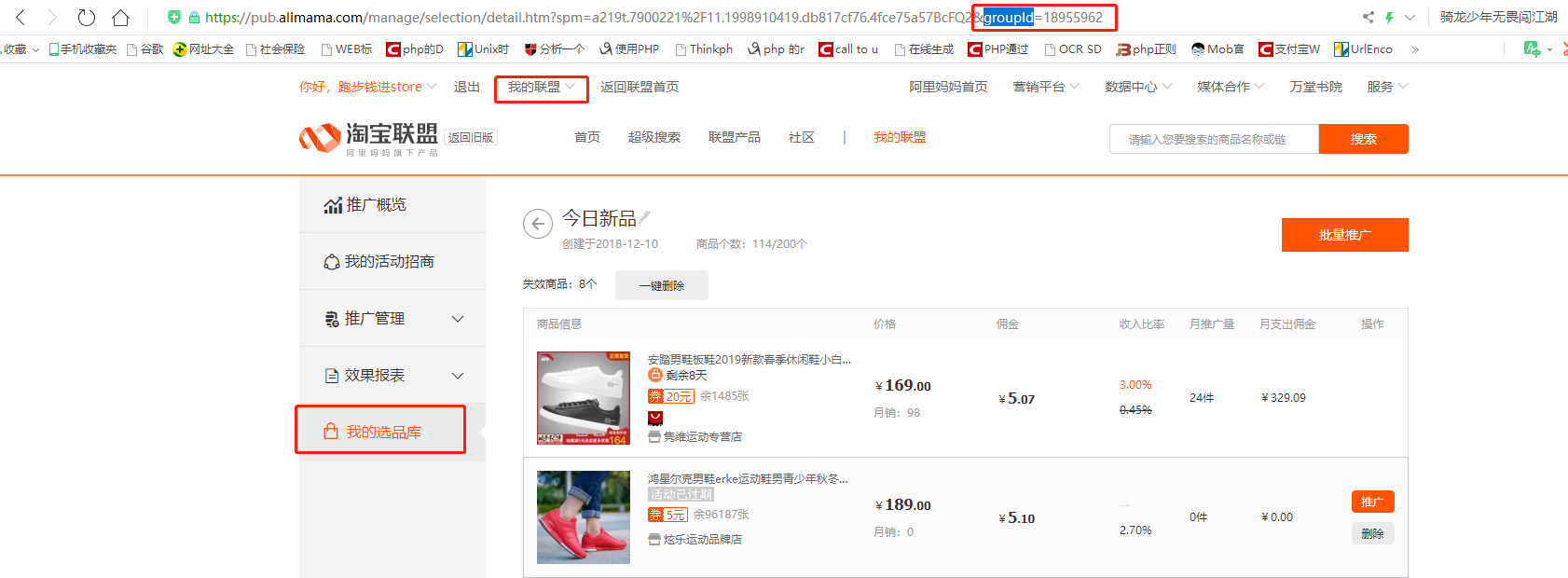Click 删除 button for Erke shoes
The height and width of the screenshot is (578, 1568).
point(1372,533)
